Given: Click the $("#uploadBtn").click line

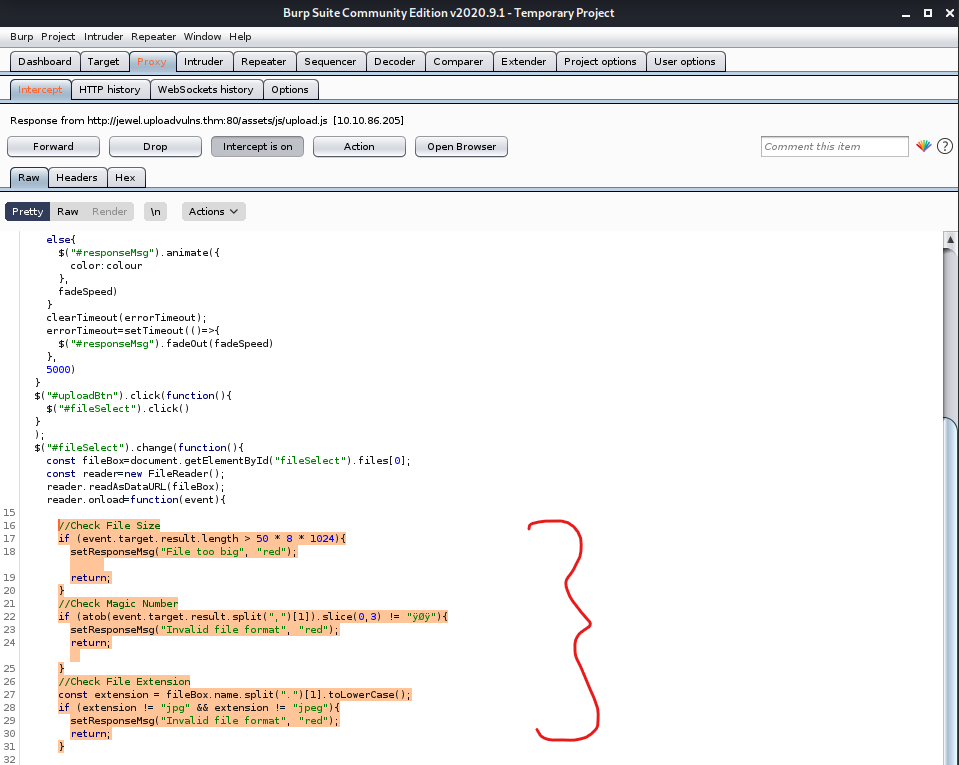Looking at the screenshot, I should 133,396.
